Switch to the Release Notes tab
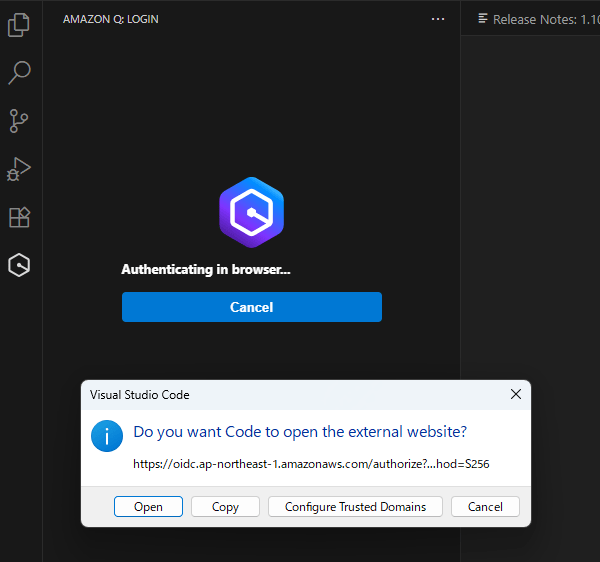Image resolution: width=600 pixels, height=562 pixels. click(540, 19)
